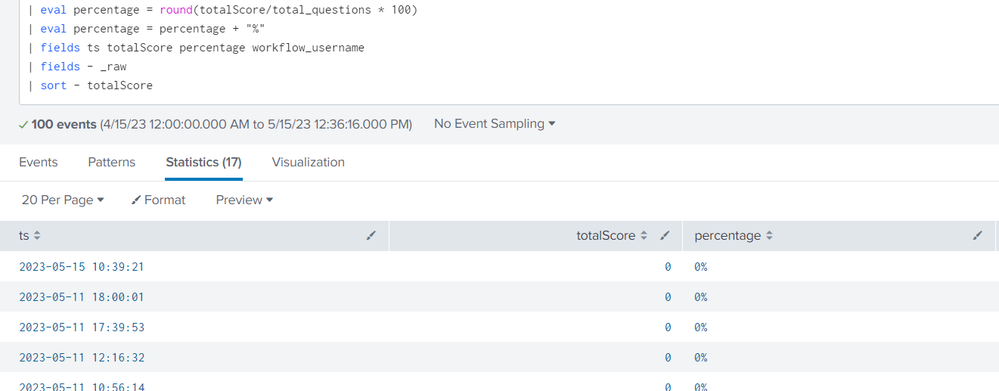Image resolution: width=999 pixels, height=391 pixels.
Task: Sort by the totalScore column
Action: coord(612,236)
